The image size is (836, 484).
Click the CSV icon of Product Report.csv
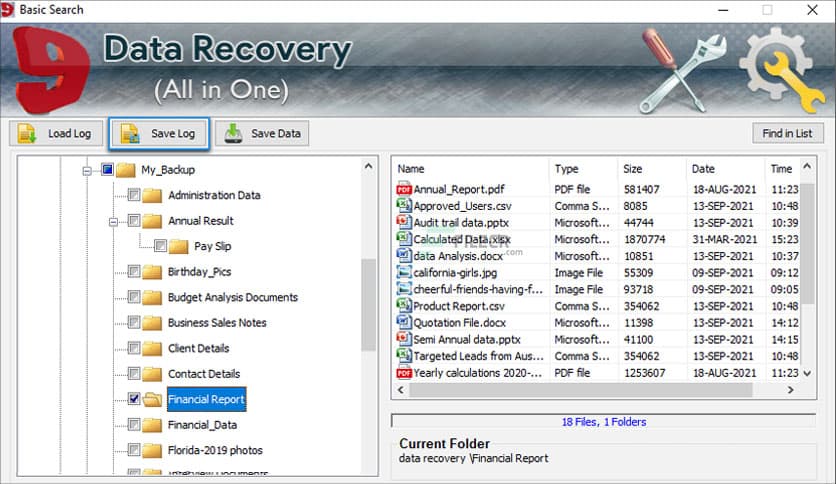[404, 305]
